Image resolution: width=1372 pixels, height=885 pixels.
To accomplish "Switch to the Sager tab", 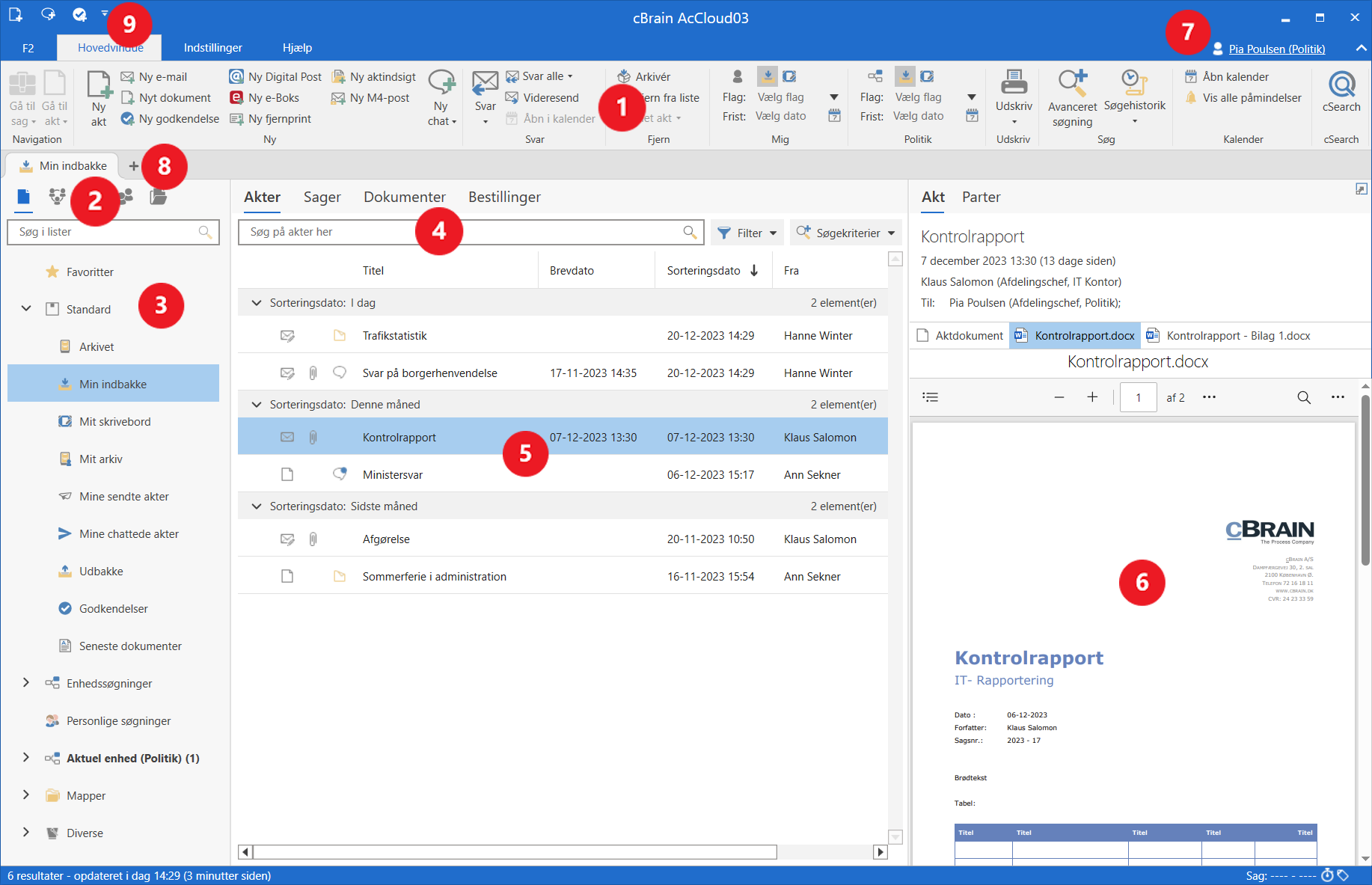I will tap(322, 197).
